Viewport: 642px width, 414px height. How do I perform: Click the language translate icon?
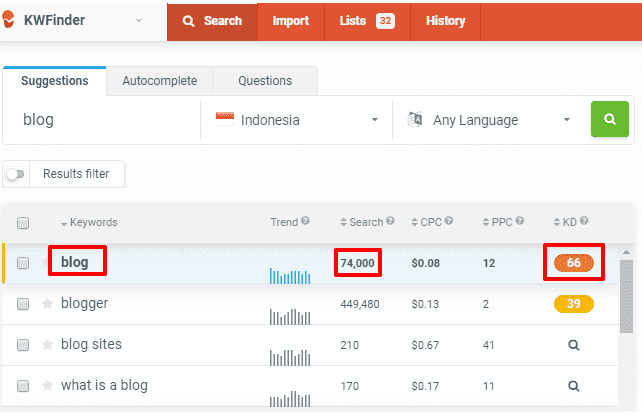click(x=414, y=119)
